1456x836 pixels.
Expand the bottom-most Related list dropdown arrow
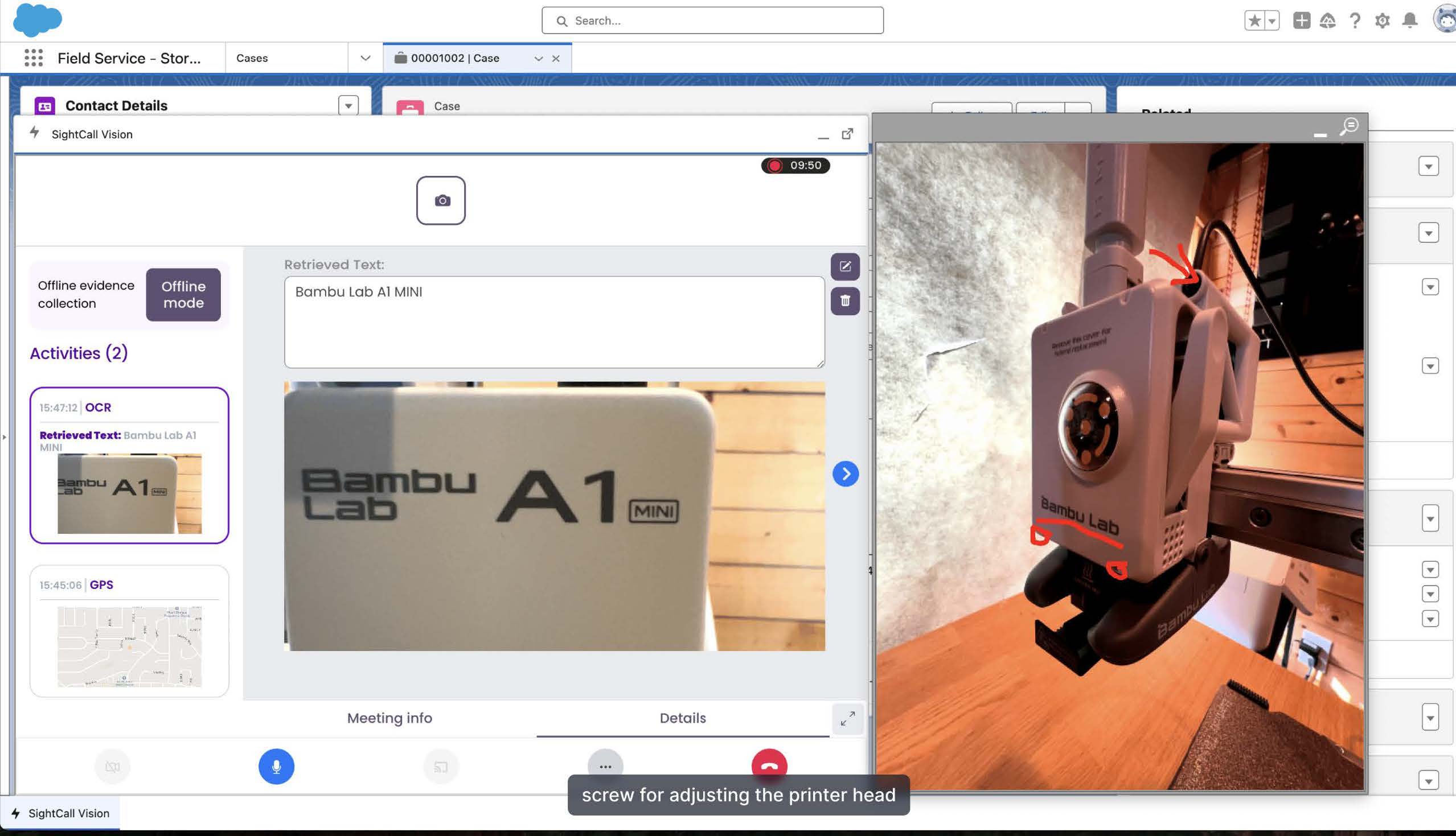tap(1429, 780)
